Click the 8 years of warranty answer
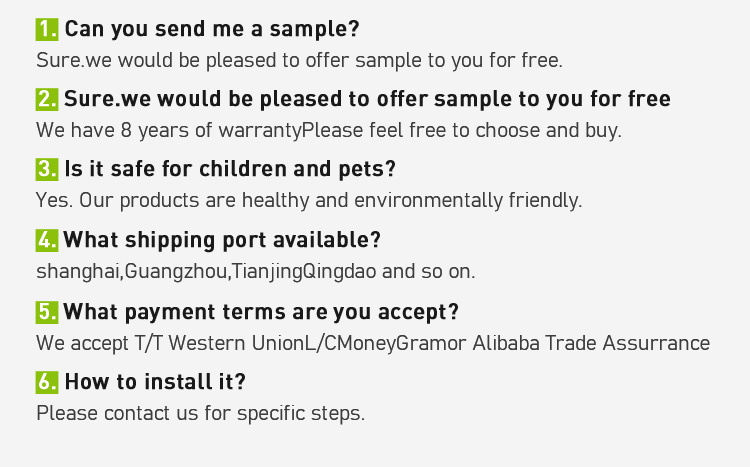Image resolution: width=750 pixels, height=467 pixels. (329, 131)
